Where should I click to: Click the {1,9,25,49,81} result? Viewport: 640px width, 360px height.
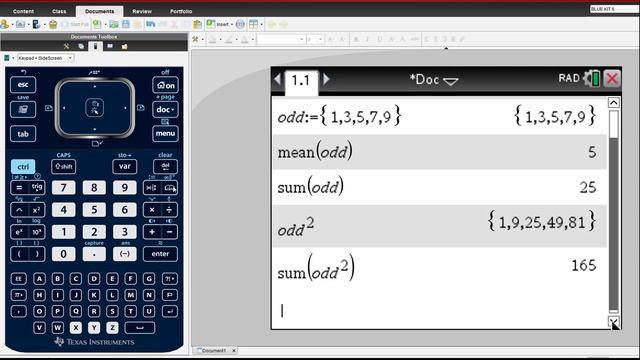pos(542,222)
